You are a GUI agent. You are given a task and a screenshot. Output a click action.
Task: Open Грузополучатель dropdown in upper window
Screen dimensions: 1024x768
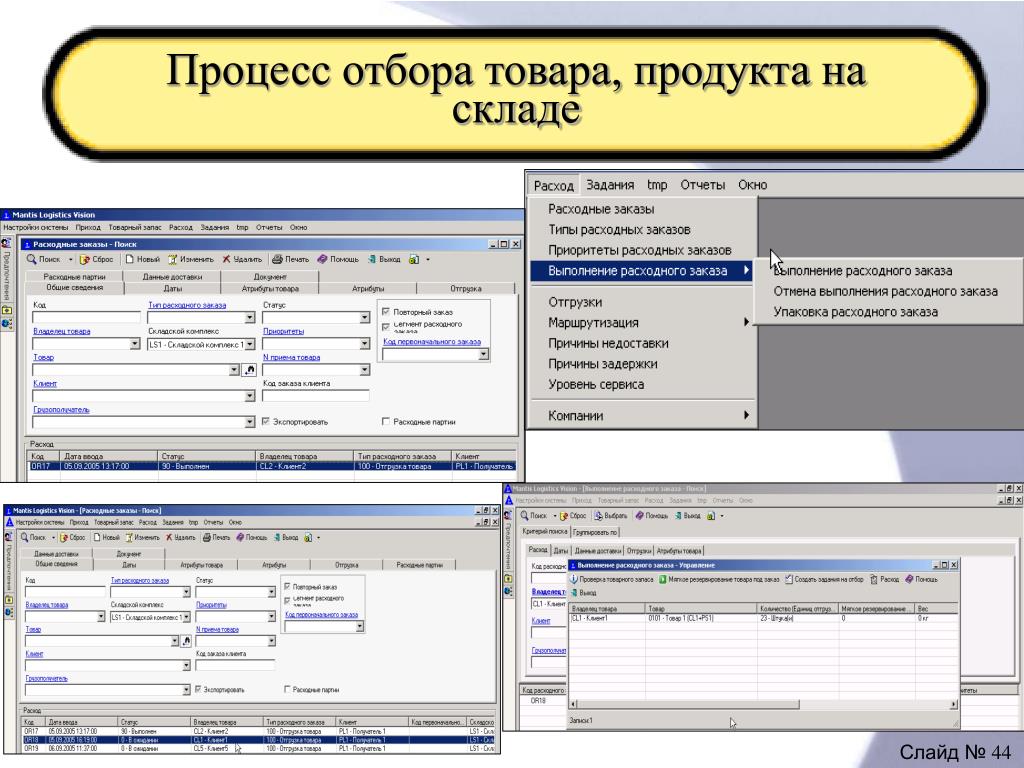[x=249, y=422]
